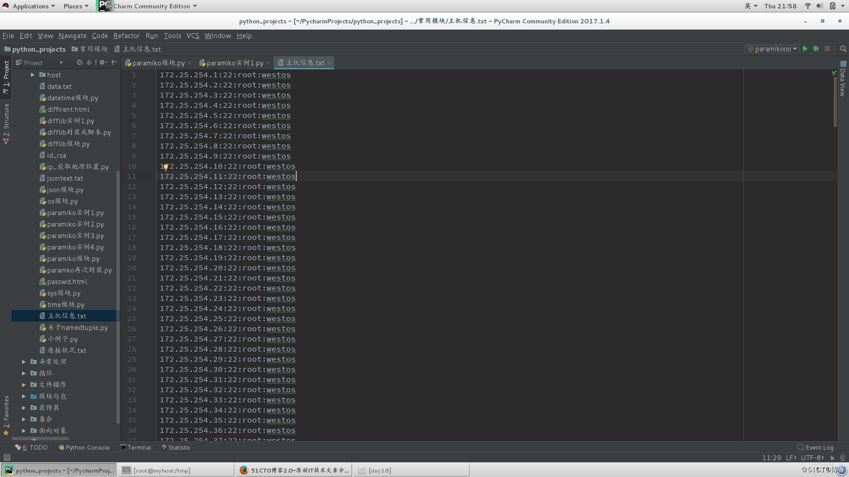
Task: Open the run configuration dropdown
Action: pyautogui.click(x=772, y=49)
